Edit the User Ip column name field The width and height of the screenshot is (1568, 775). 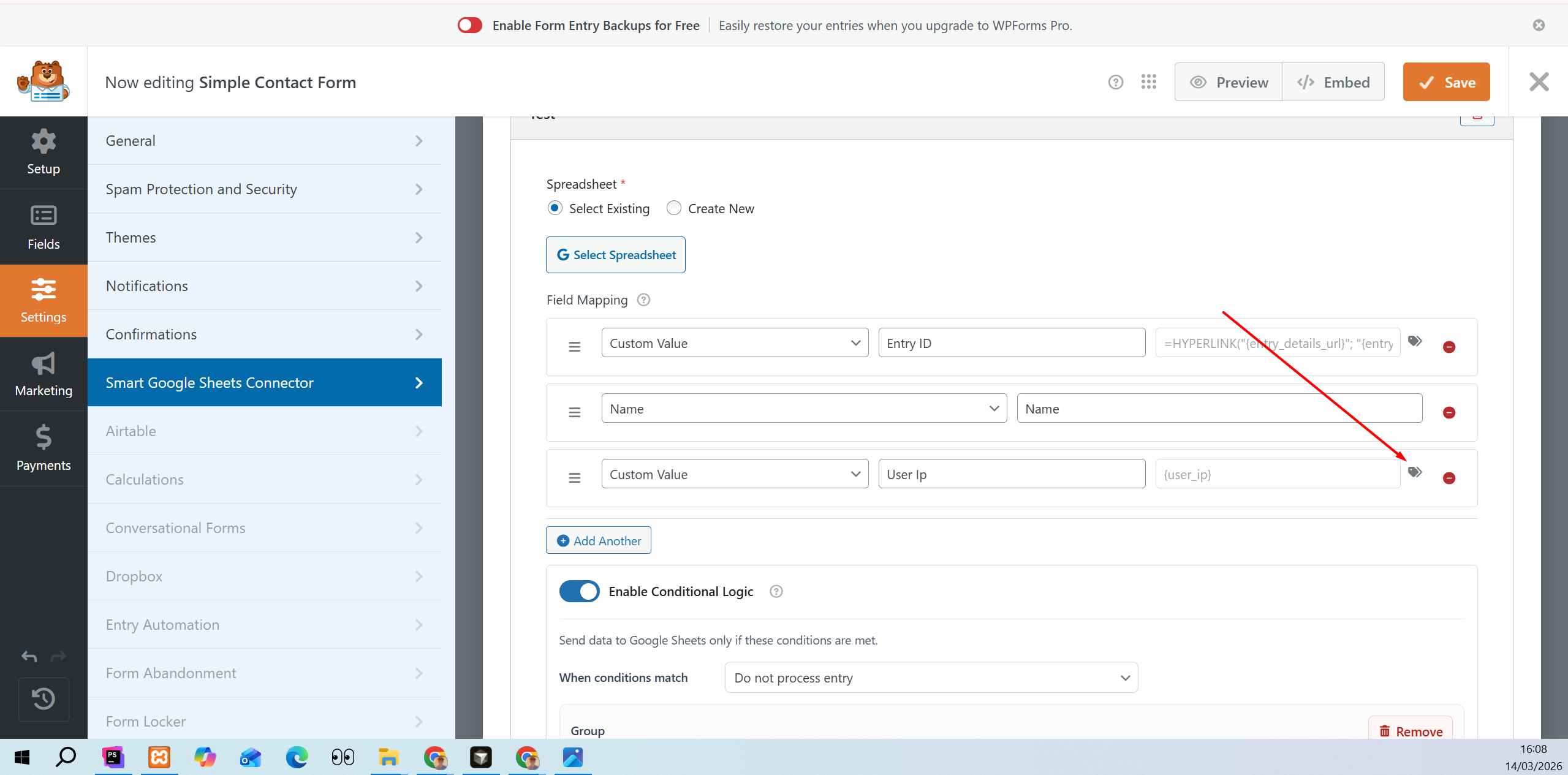pos(1012,474)
